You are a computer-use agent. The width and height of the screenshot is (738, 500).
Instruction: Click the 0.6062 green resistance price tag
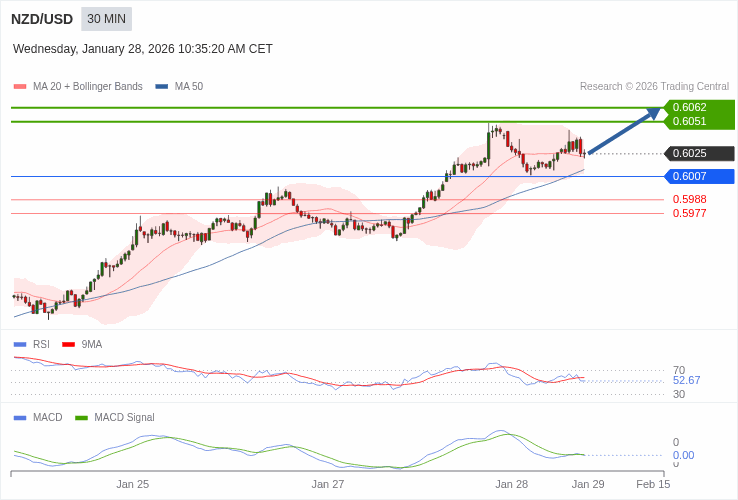(x=698, y=107)
